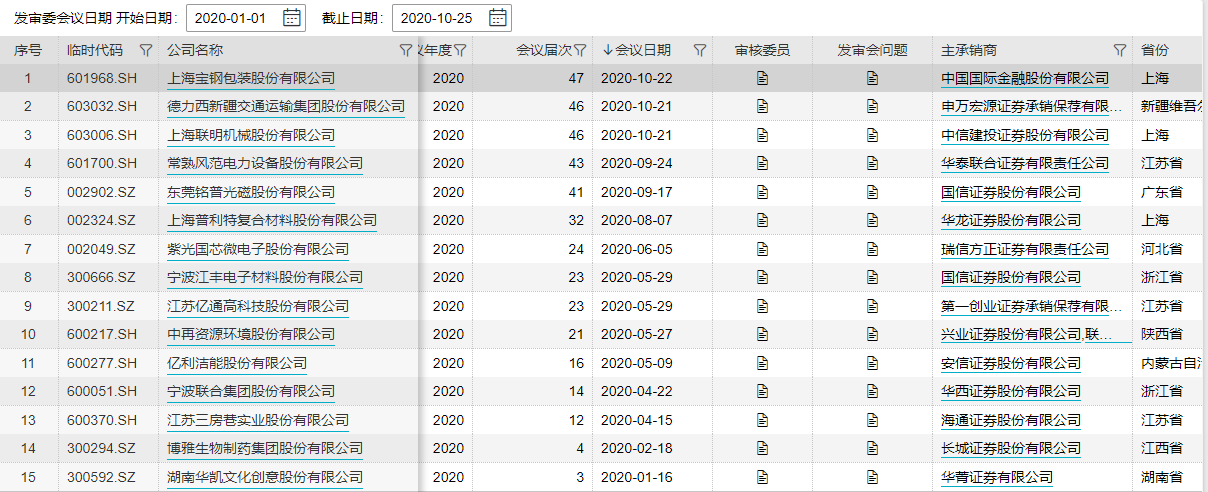Click the start date field 2020-01-01
The height and width of the screenshot is (492, 1208).
pyautogui.click(x=246, y=18)
